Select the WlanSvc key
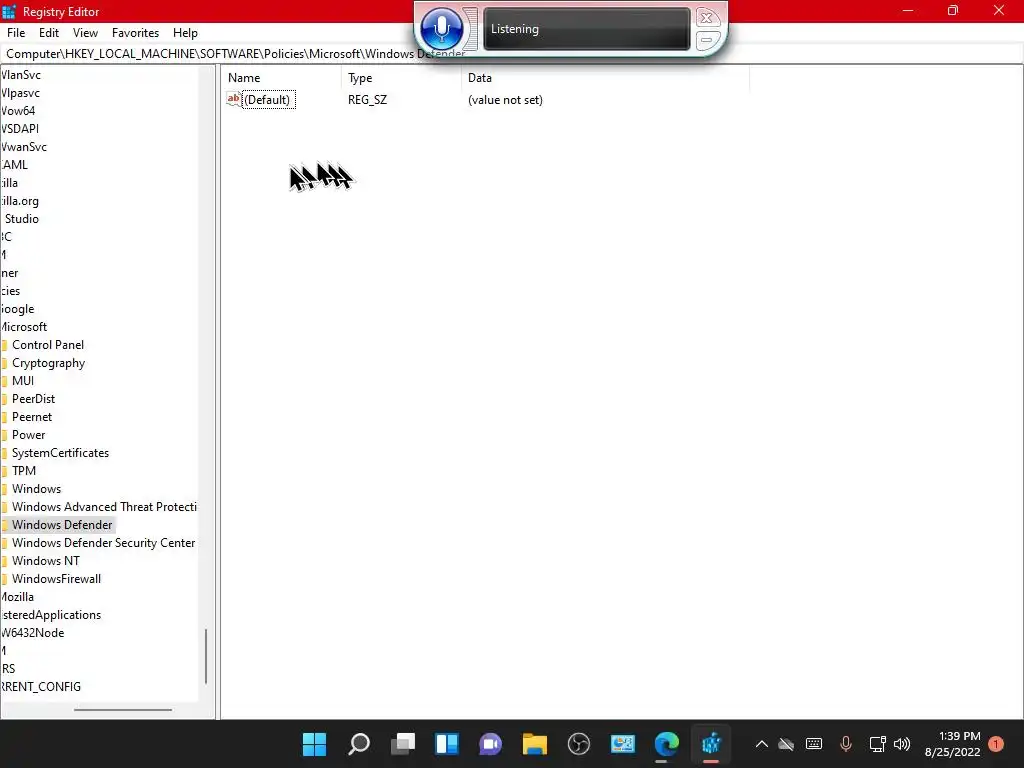 (21, 75)
